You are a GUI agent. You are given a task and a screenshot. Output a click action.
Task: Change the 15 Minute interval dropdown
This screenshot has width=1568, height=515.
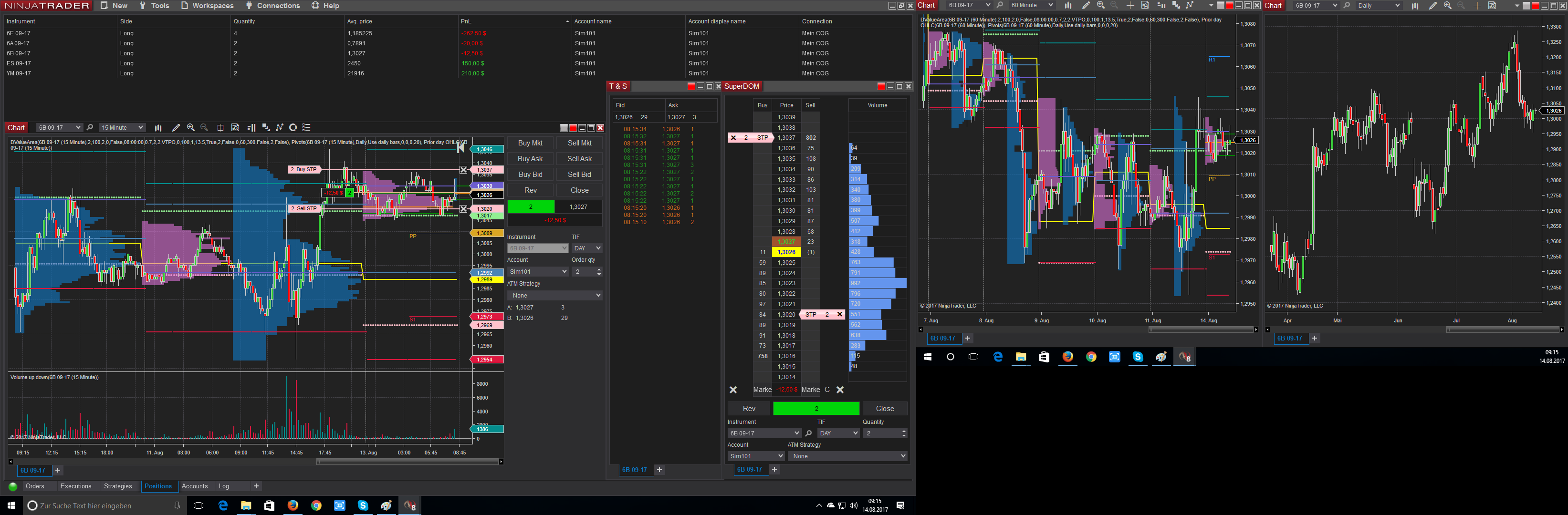pyautogui.click(x=122, y=128)
